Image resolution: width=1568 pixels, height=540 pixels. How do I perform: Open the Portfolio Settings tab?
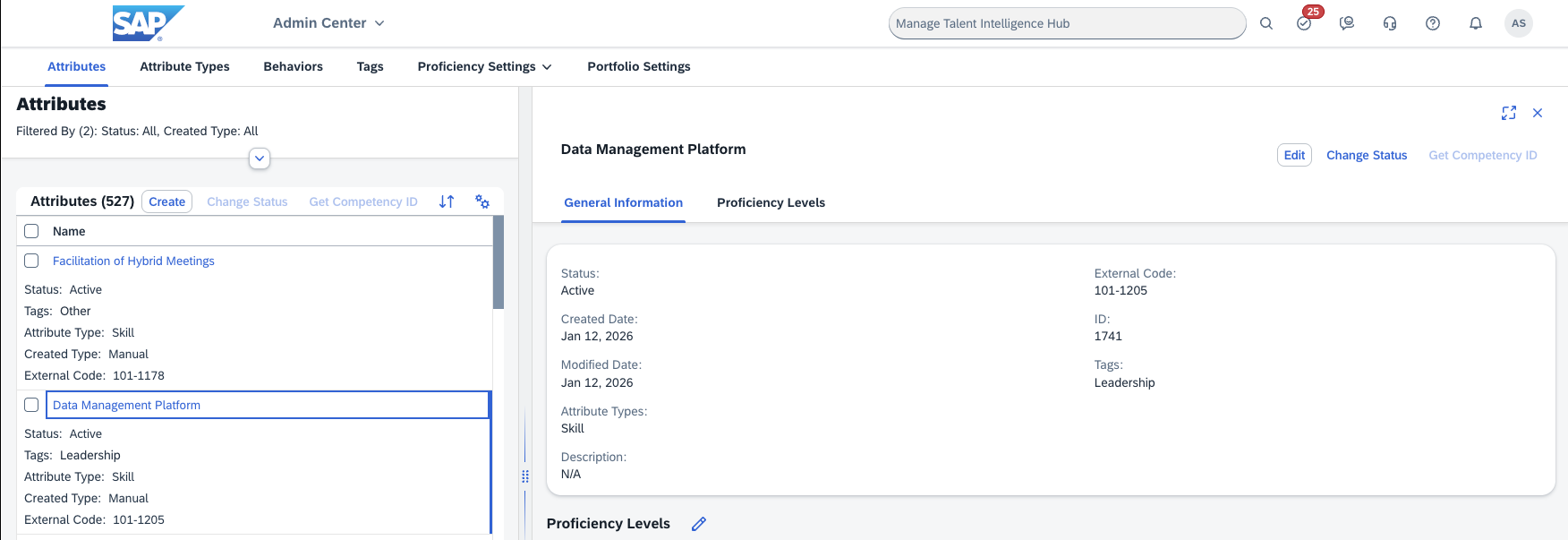coord(639,66)
